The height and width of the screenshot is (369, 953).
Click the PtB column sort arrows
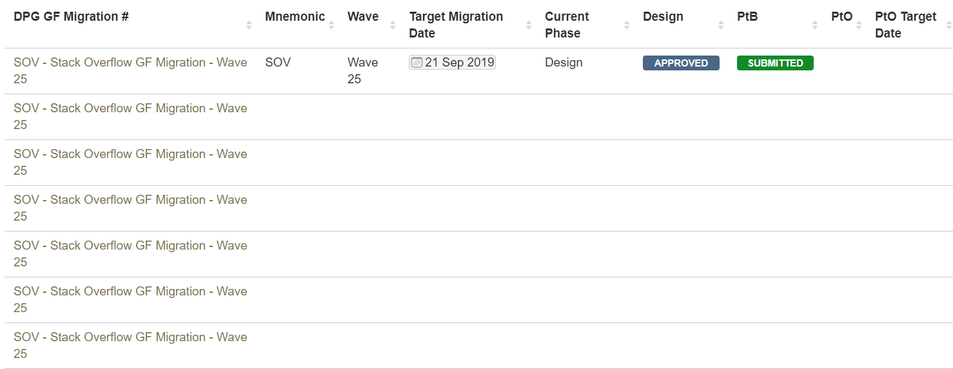click(x=815, y=25)
